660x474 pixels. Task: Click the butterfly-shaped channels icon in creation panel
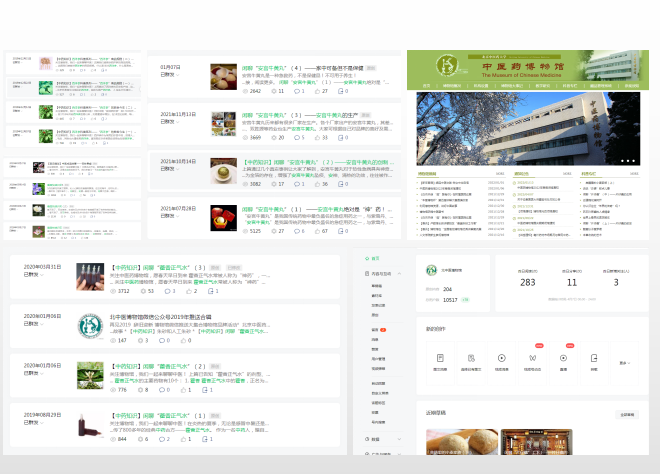(x=532, y=357)
